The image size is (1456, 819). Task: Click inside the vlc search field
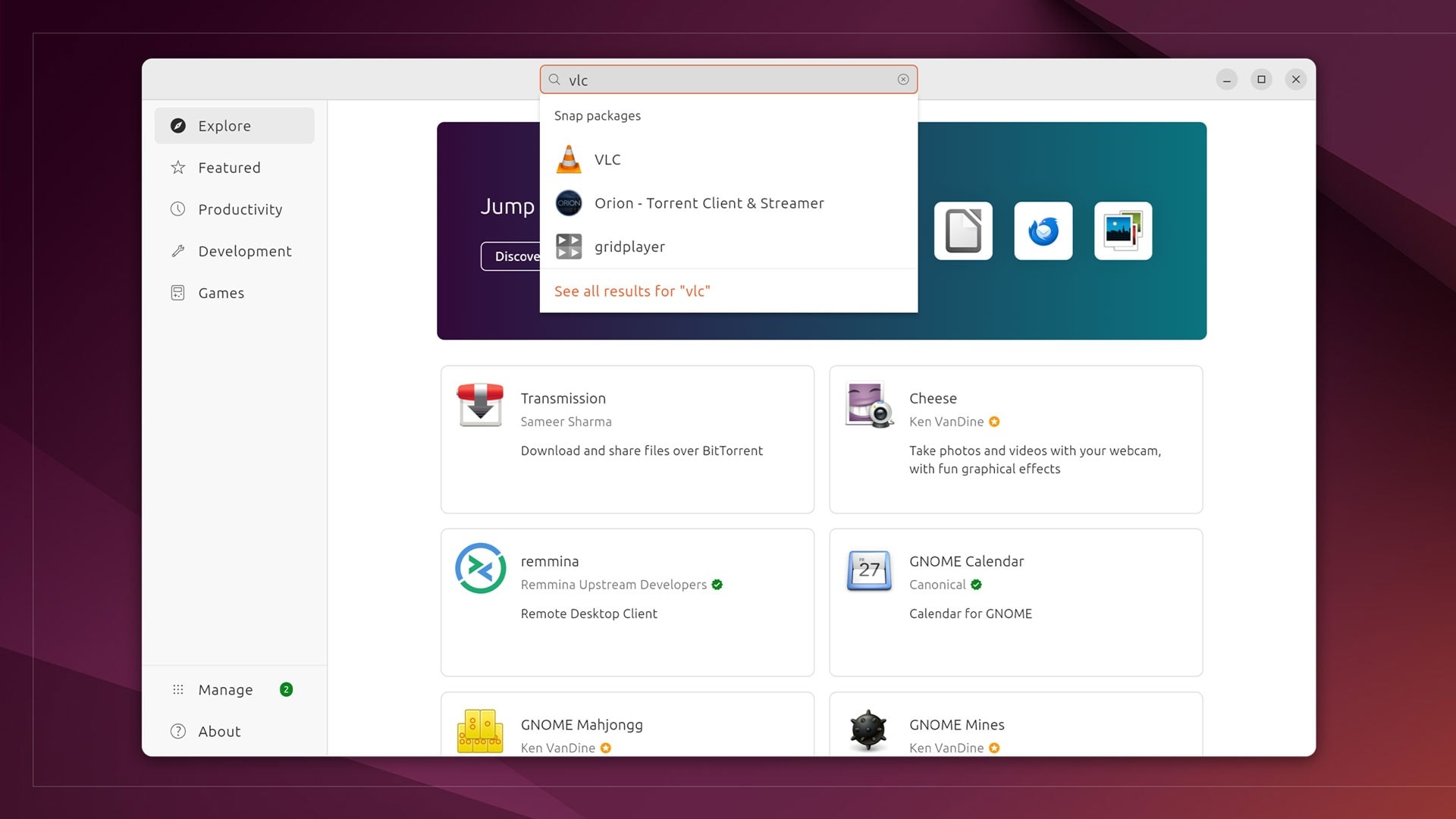728,80
